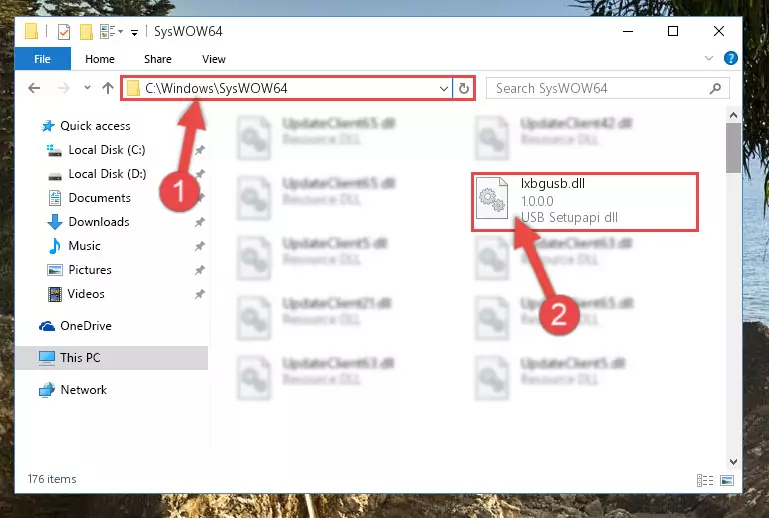This screenshot has height=518, width=769.
Task: Go back with the Back arrow
Action: point(34,88)
